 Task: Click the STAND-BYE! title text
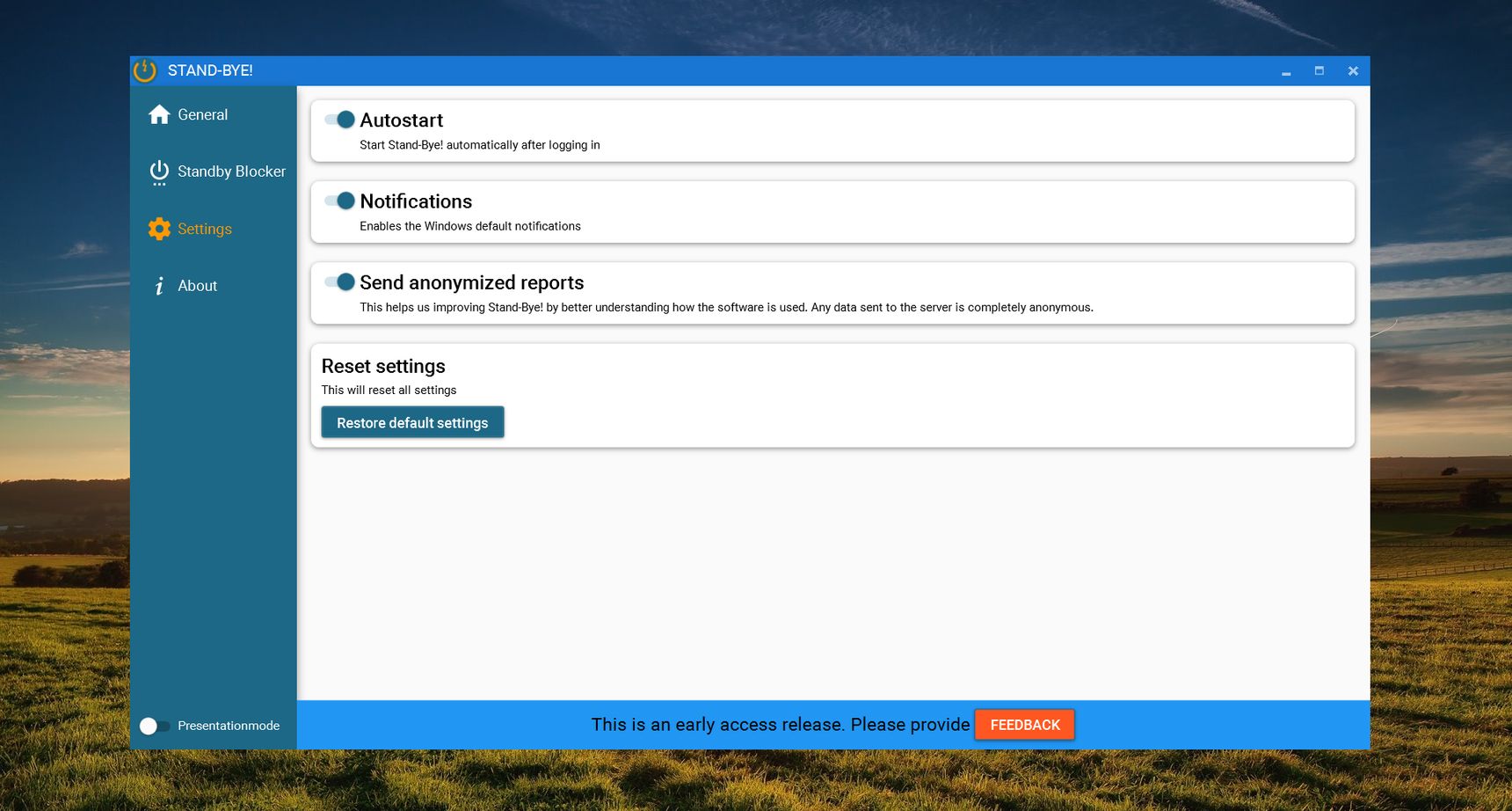click(x=210, y=70)
